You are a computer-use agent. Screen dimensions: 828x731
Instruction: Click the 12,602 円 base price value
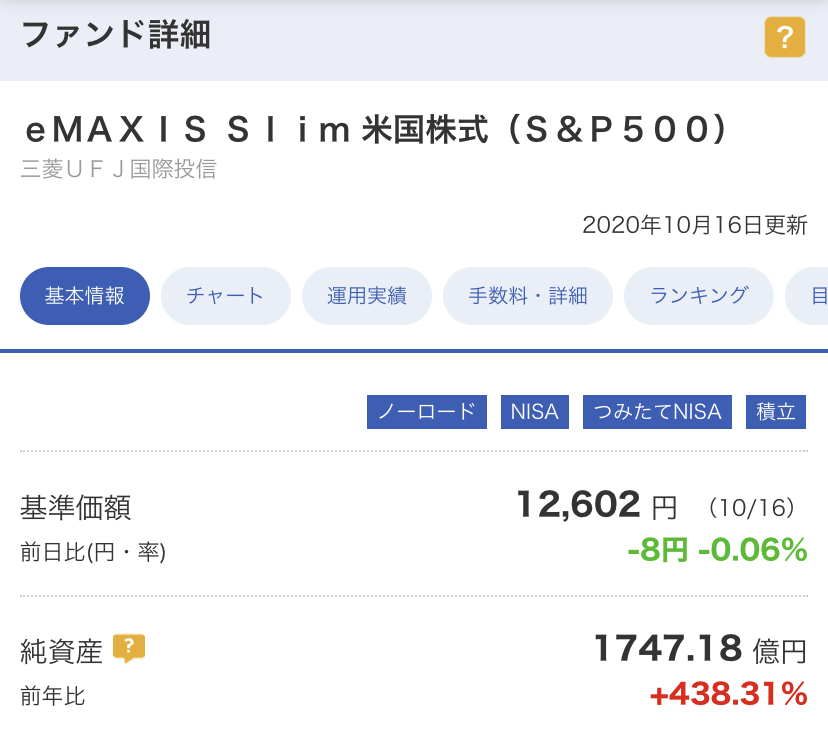[x=597, y=504]
